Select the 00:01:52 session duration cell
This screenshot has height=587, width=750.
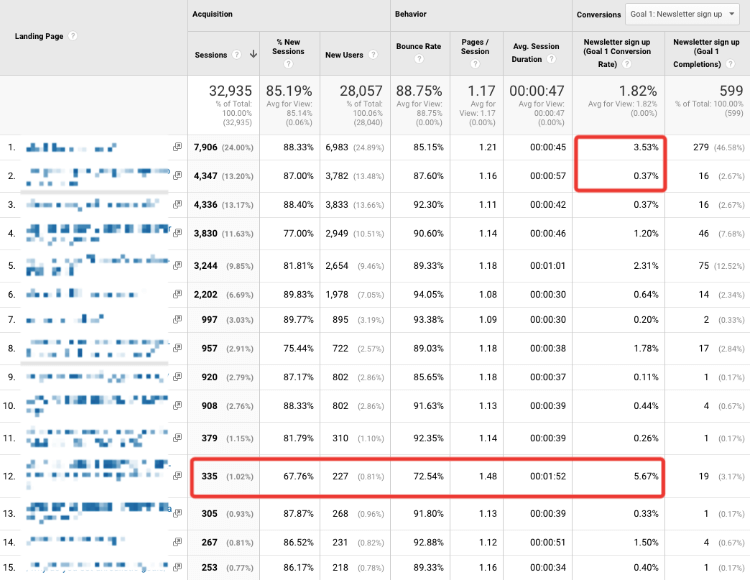[548, 476]
